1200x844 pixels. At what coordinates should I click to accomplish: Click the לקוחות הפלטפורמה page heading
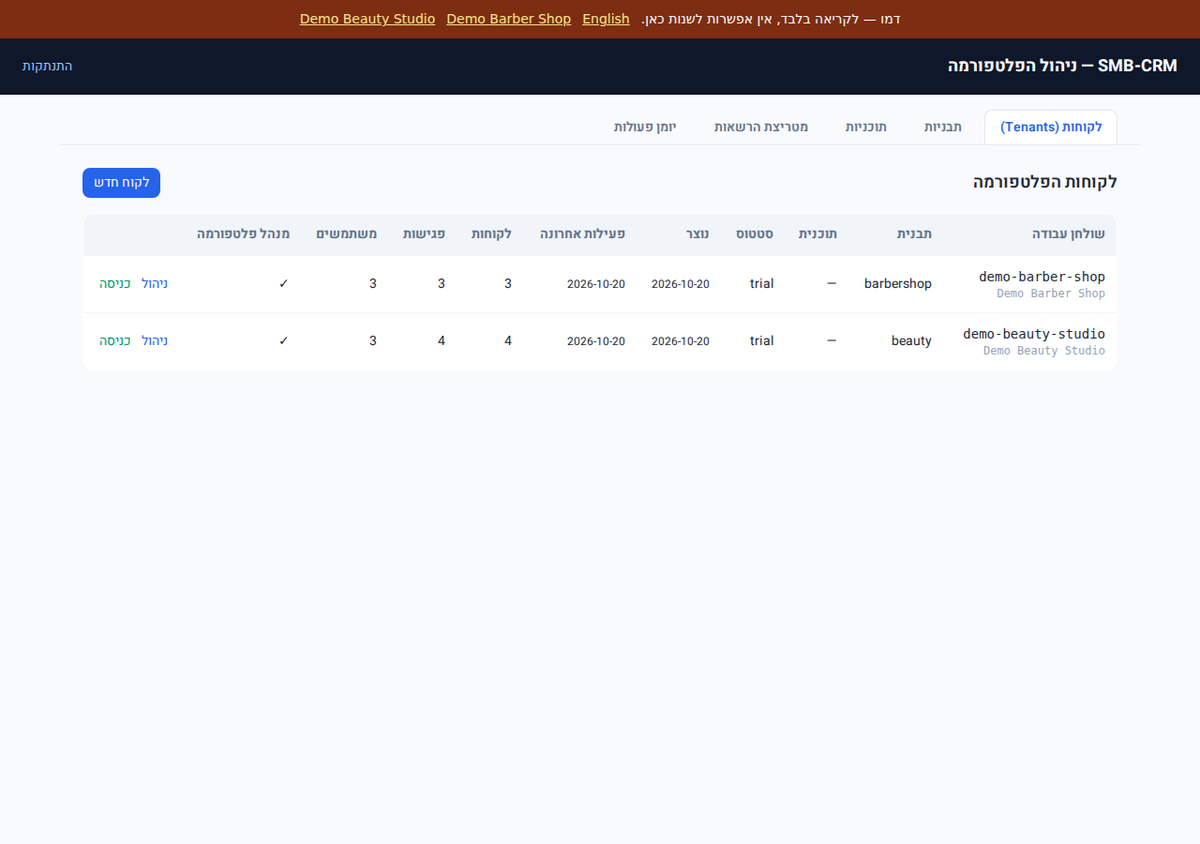pyautogui.click(x=1045, y=182)
